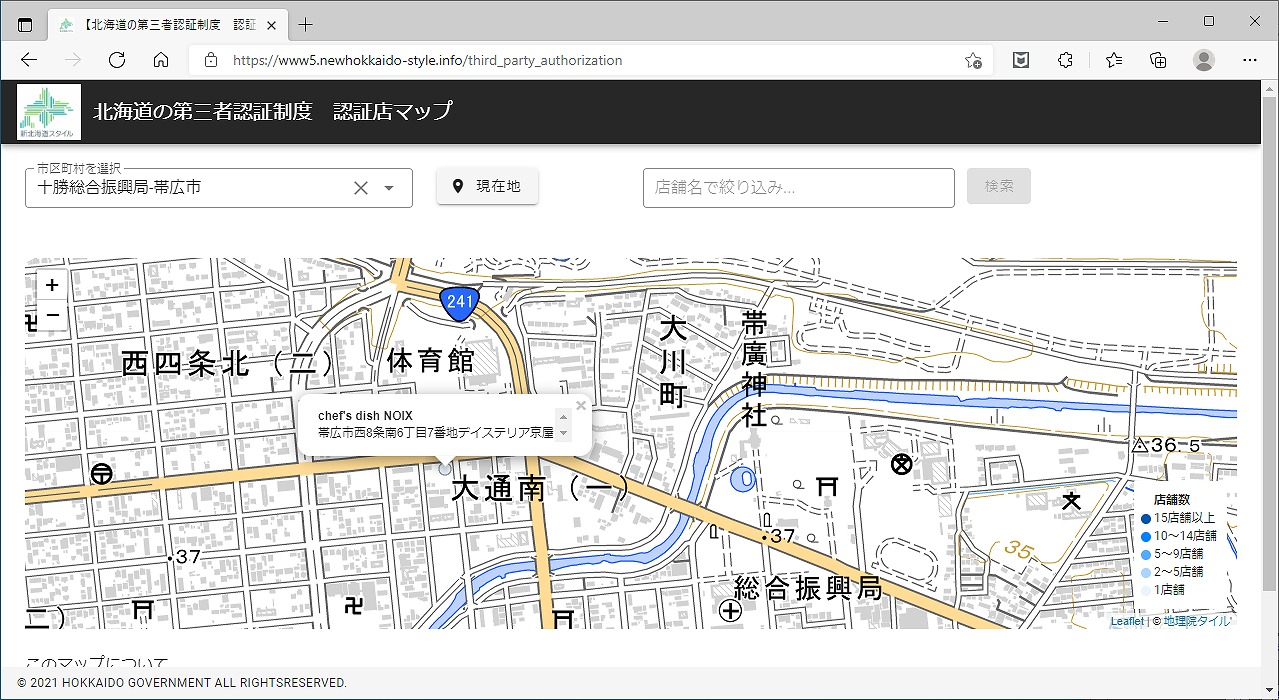Go back to the previous page
The image size is (1279, 700).
(29, 60)
